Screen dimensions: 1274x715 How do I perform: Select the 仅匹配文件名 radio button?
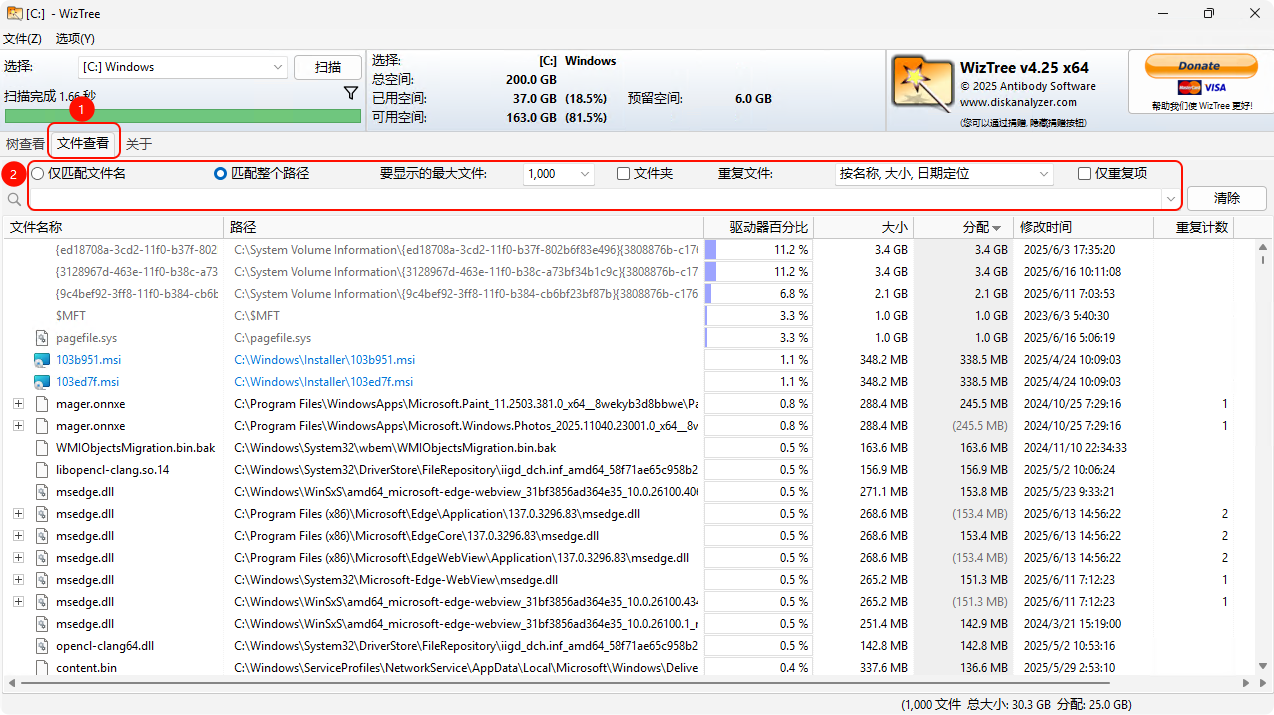click(x=38, y=174)
